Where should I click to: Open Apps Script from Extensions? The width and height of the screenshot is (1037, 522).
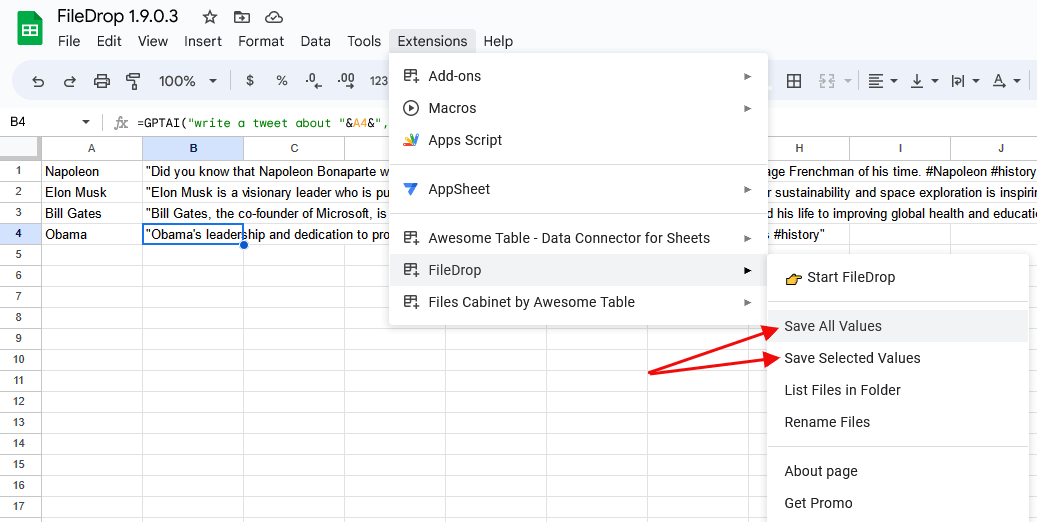coord(578,140)
